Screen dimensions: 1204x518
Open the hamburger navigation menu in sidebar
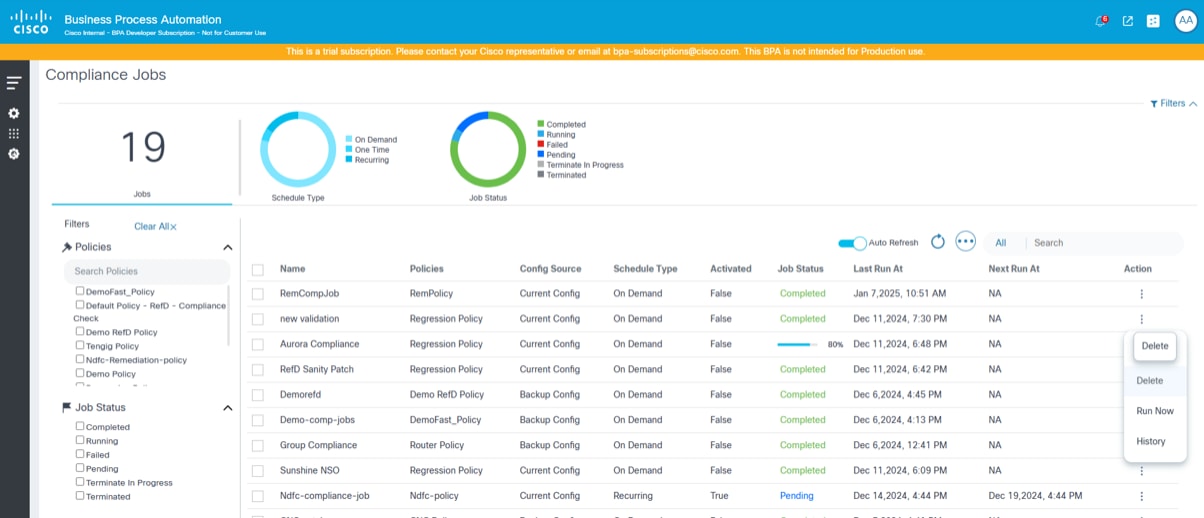coord(13,83)
